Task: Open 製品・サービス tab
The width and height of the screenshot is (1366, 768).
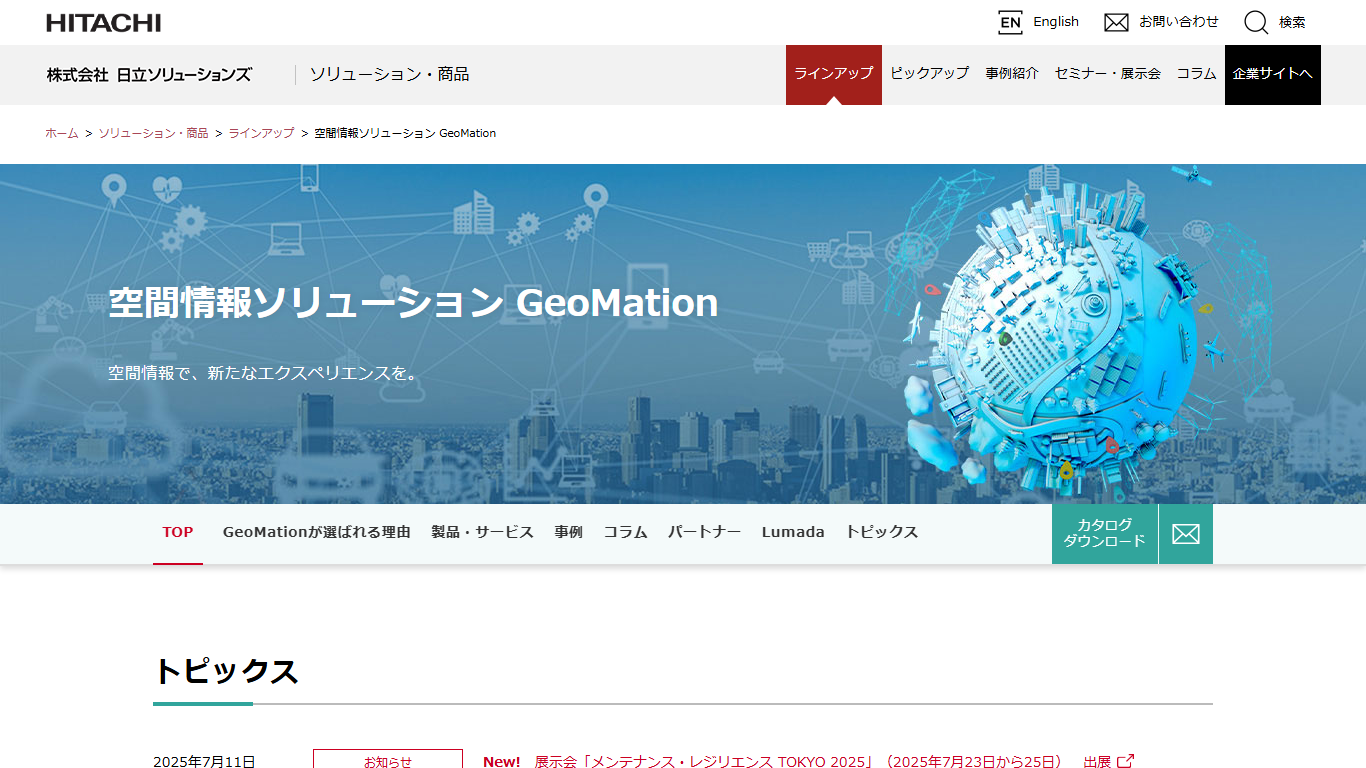Action: pos(482,533)
